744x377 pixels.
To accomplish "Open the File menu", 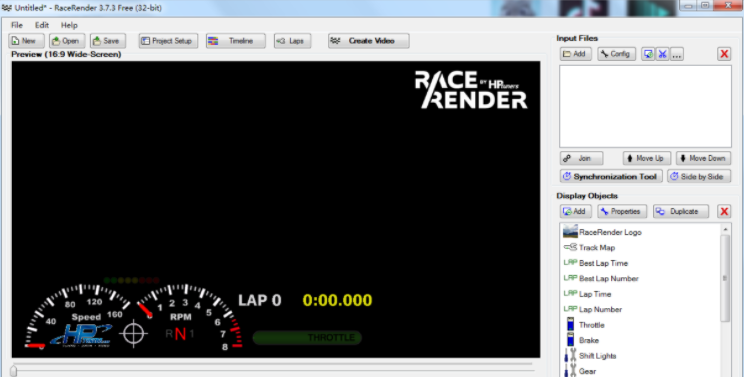I will click(x=17, y=25).
